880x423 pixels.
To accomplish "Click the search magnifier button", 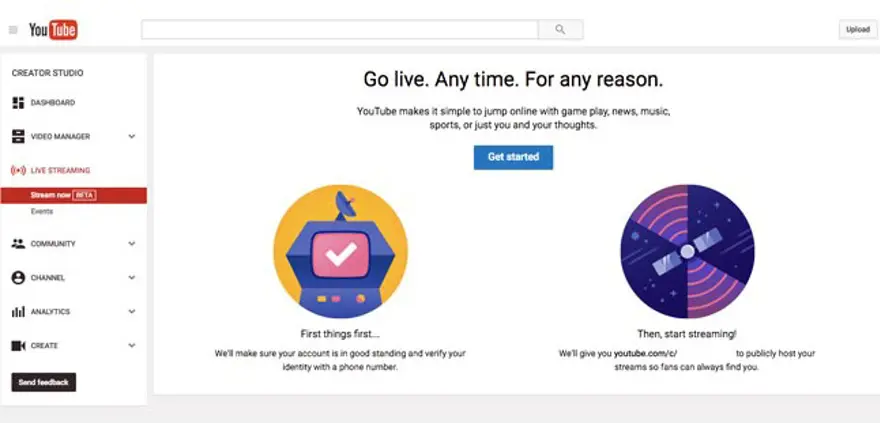I will pos(560,30).
